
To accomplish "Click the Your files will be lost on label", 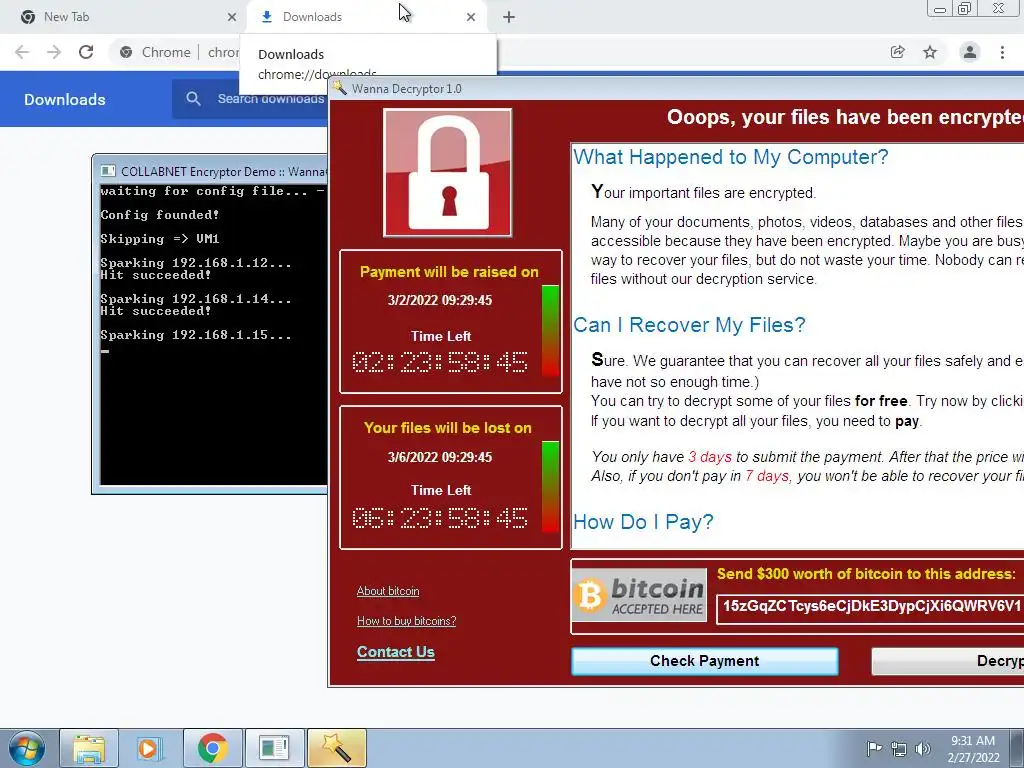I will point(448,428).
